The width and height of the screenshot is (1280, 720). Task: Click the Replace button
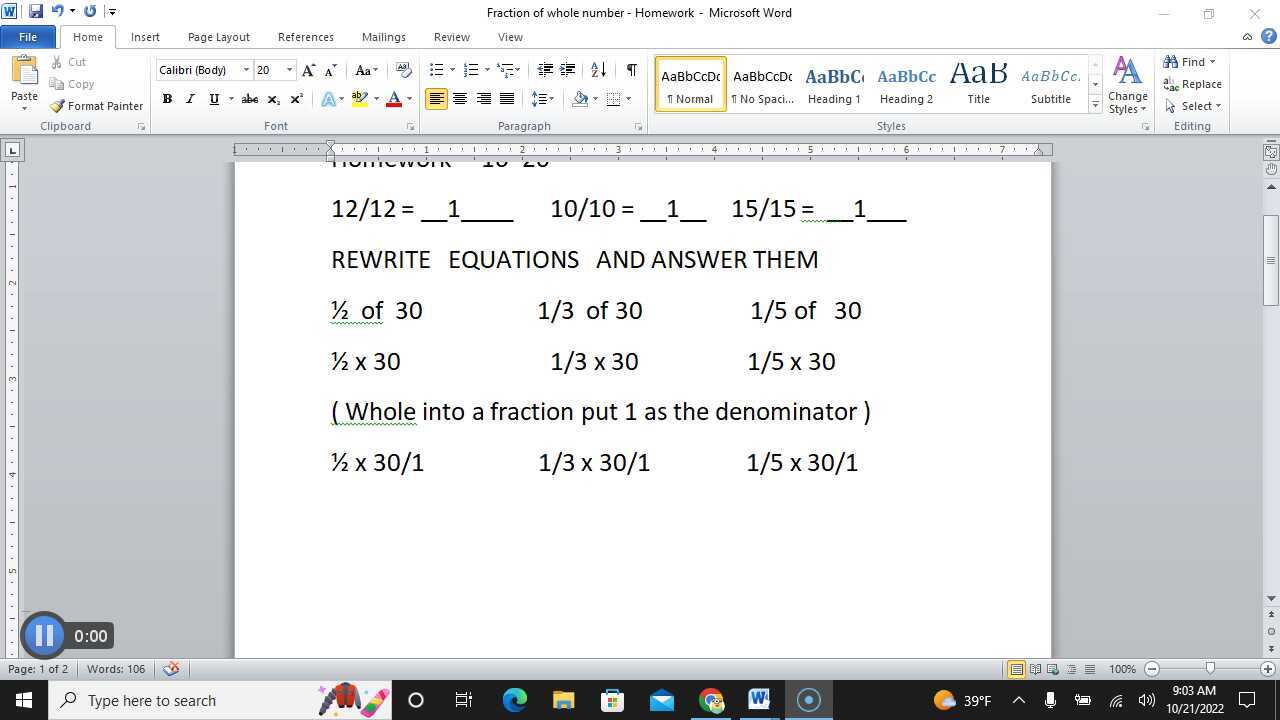pos(1193,84)
